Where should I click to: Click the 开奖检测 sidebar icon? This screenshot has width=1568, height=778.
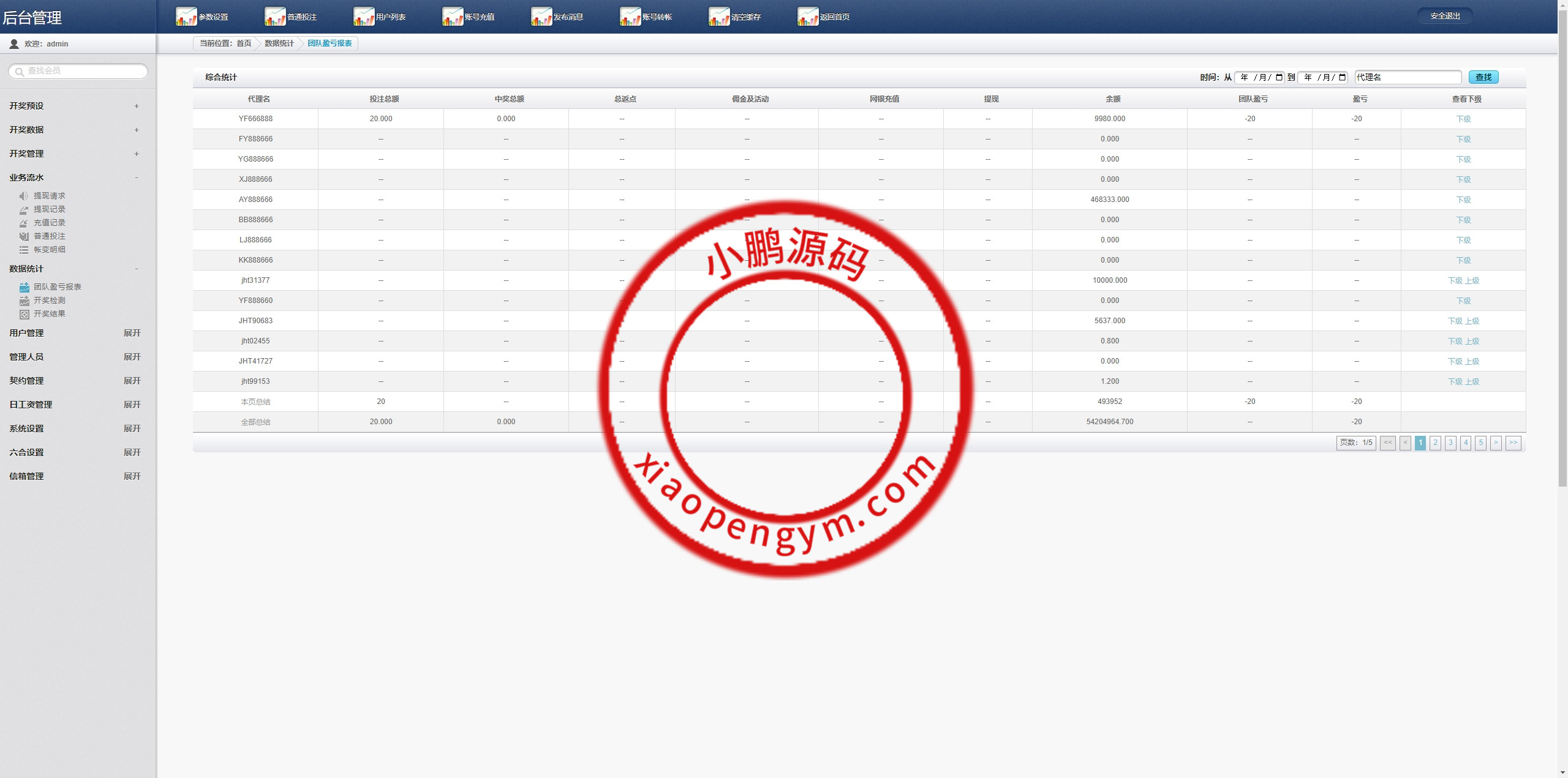24,301
